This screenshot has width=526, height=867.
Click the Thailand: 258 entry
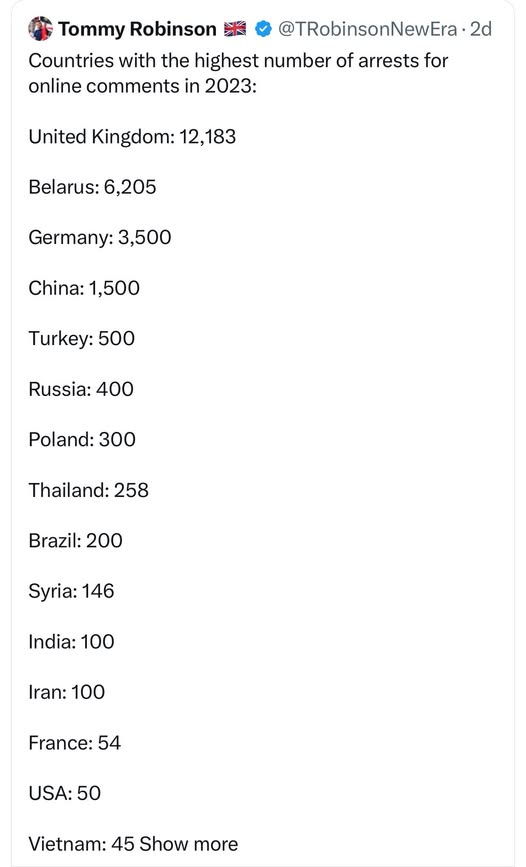tap(88, 490)
